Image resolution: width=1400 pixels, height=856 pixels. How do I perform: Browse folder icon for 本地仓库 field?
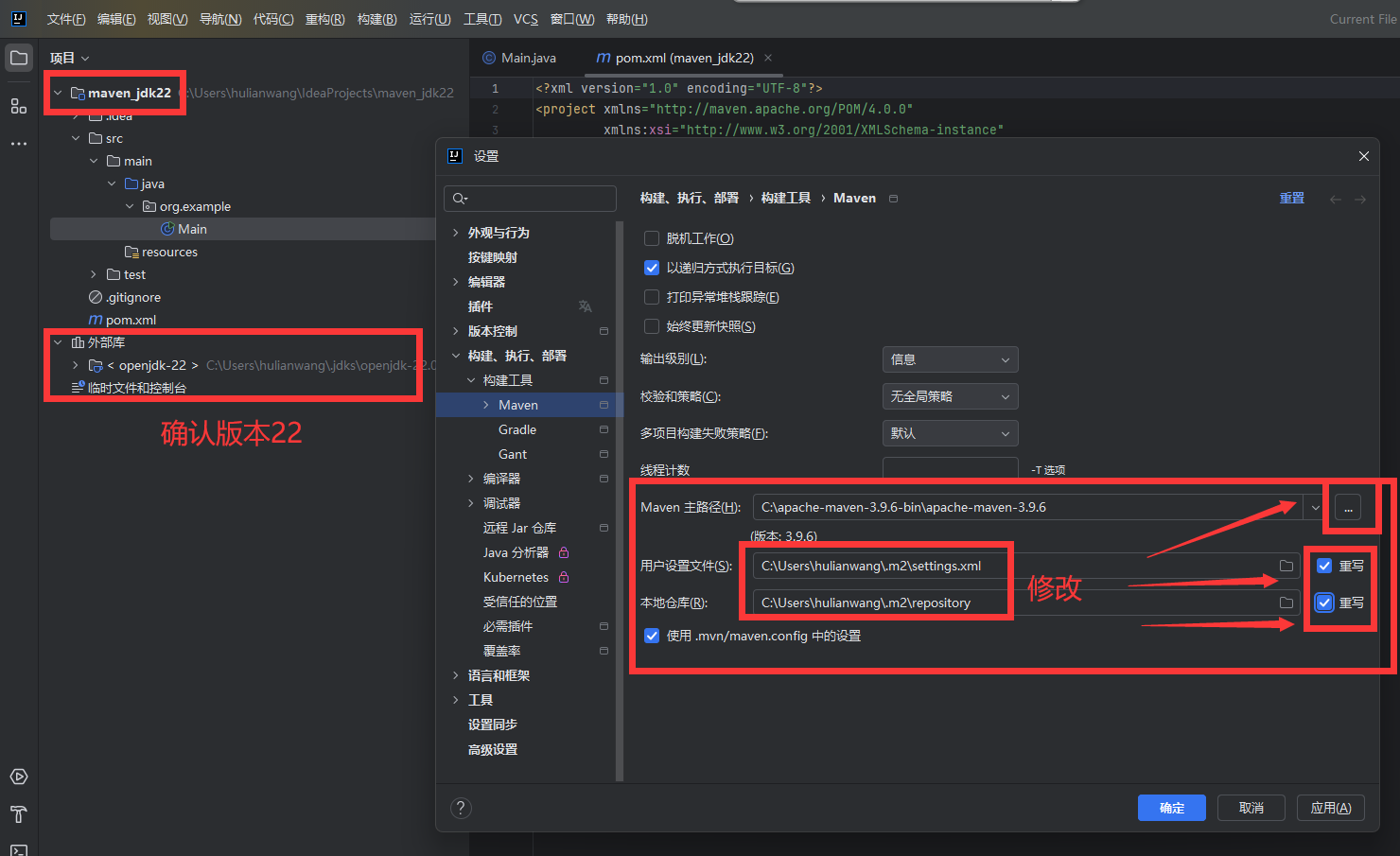click(x=1286, y=603)
